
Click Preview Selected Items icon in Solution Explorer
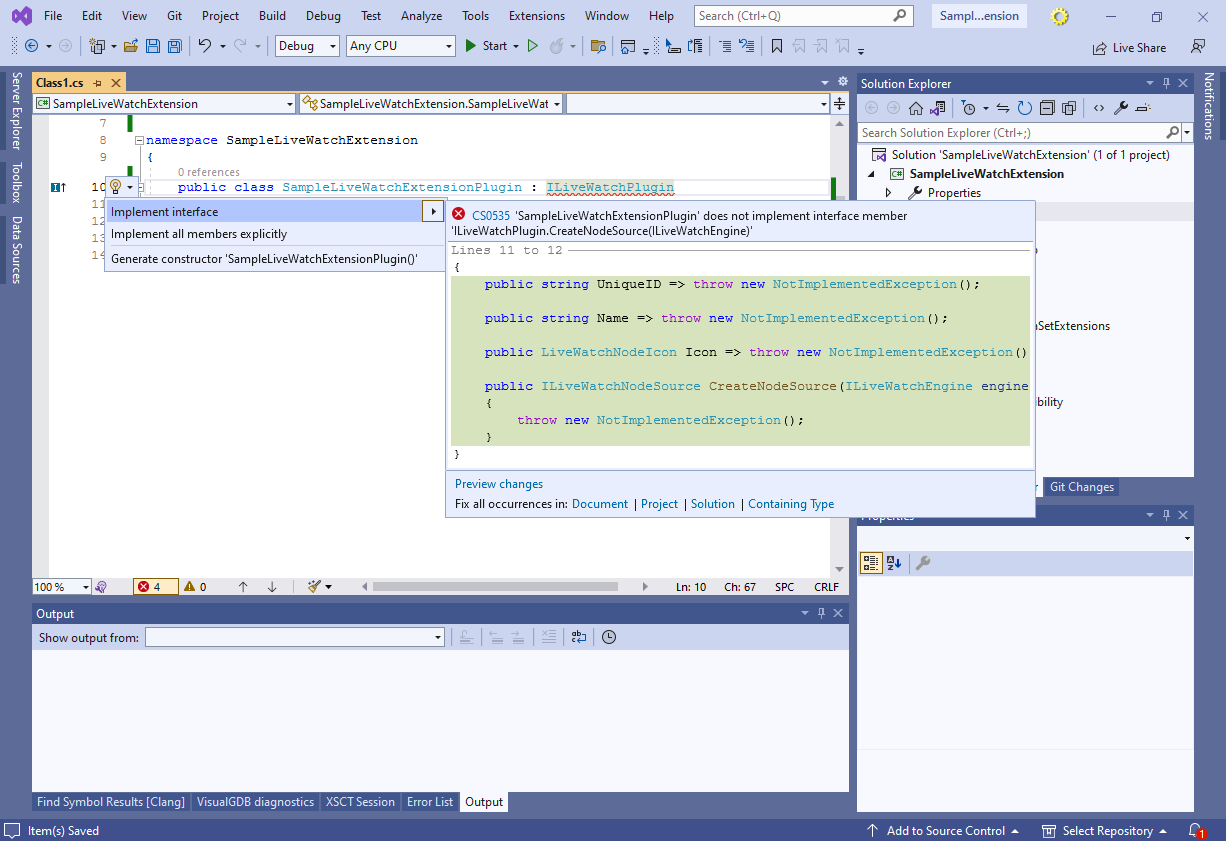tap(1144, 108)
